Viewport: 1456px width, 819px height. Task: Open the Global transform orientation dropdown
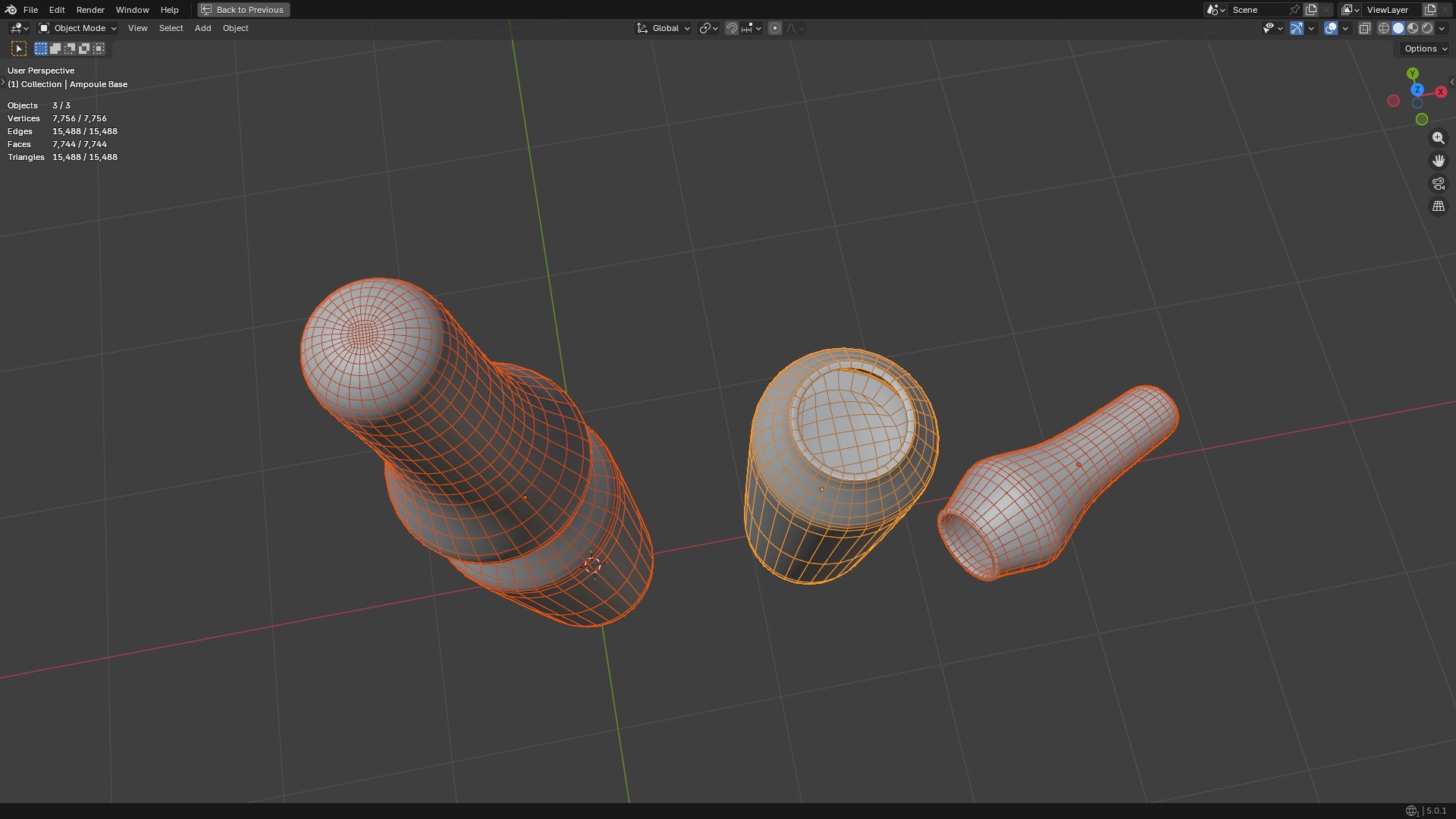[x=663, y=28]
